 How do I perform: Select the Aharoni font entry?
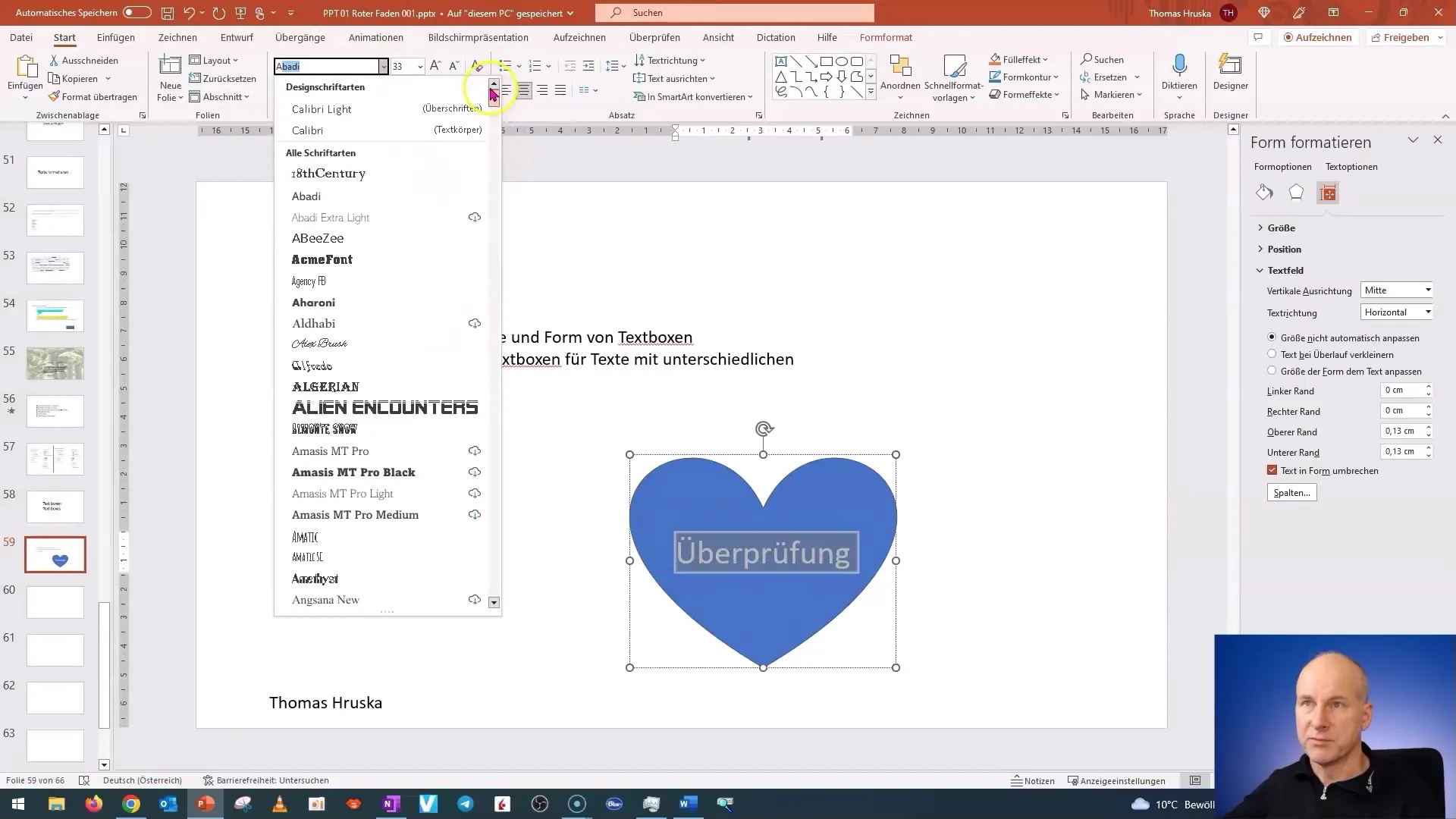(313, 302)
